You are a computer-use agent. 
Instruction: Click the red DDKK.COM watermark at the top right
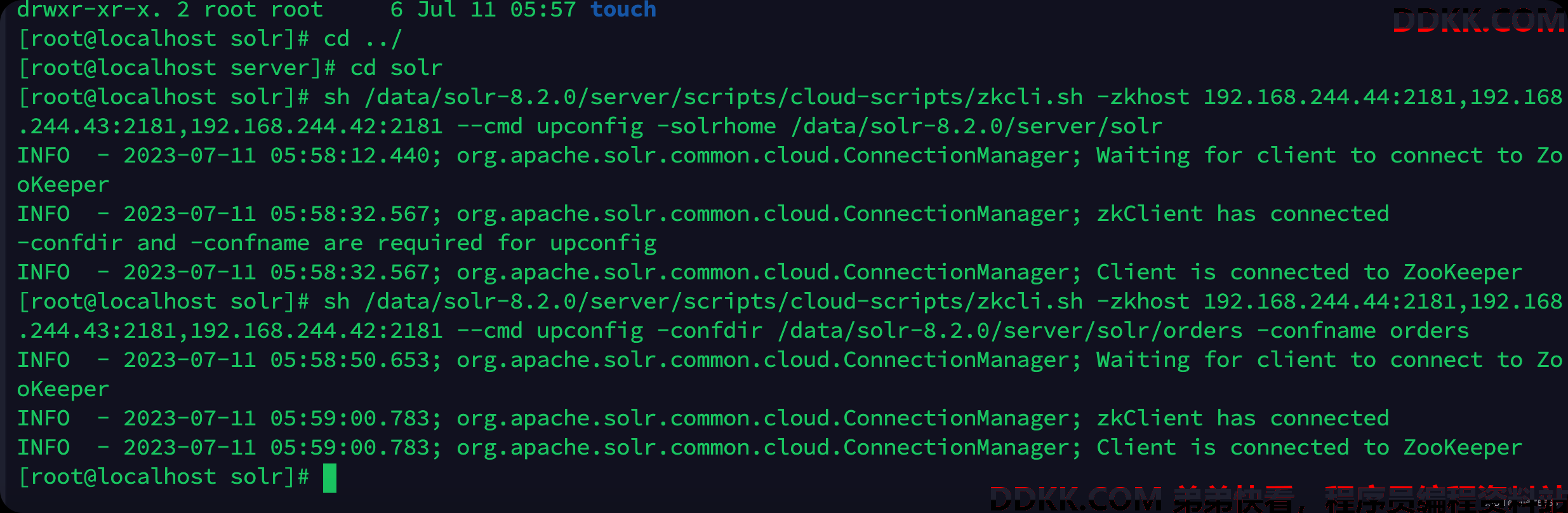(x=1478, y=21)
